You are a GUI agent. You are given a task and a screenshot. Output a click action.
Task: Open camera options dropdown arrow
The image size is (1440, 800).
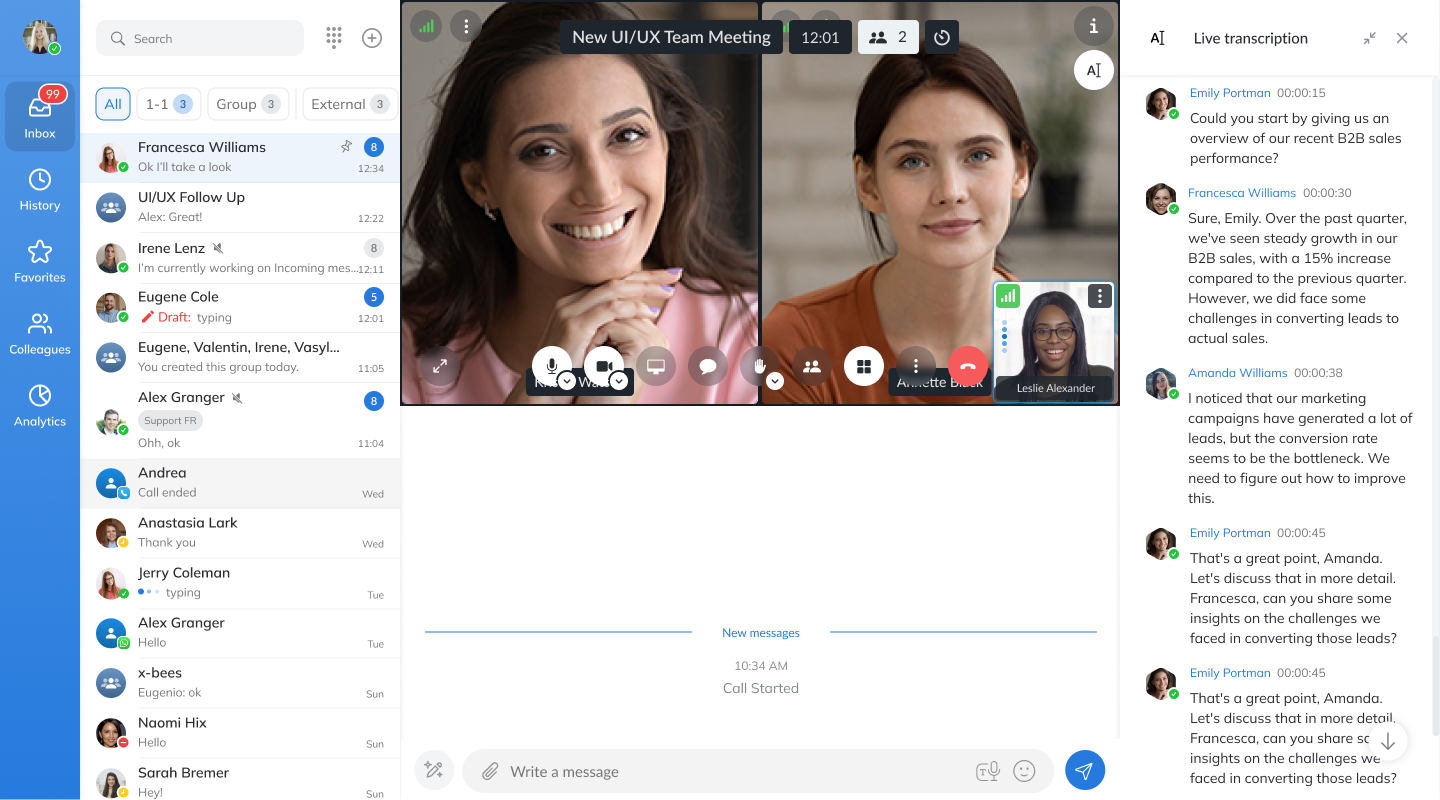(619, 381)
